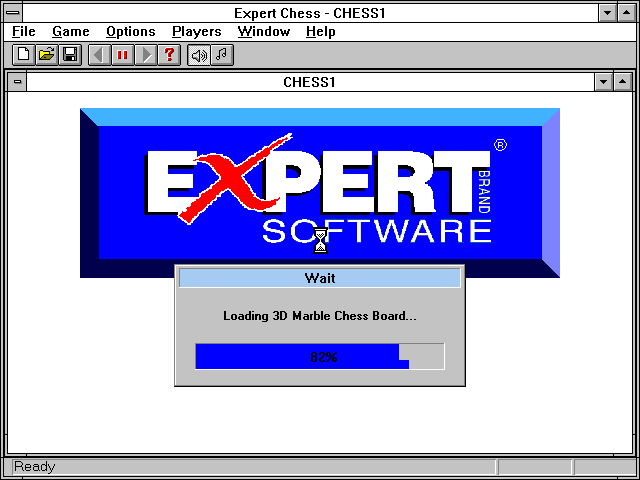Open the Expert Chess system control menu
Screen dimensions: 640x480
(12, 12)
